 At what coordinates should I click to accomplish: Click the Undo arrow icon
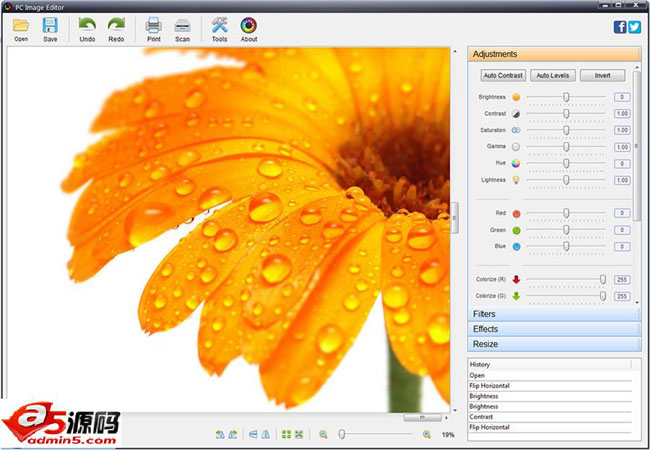click(x=87, y=25)
